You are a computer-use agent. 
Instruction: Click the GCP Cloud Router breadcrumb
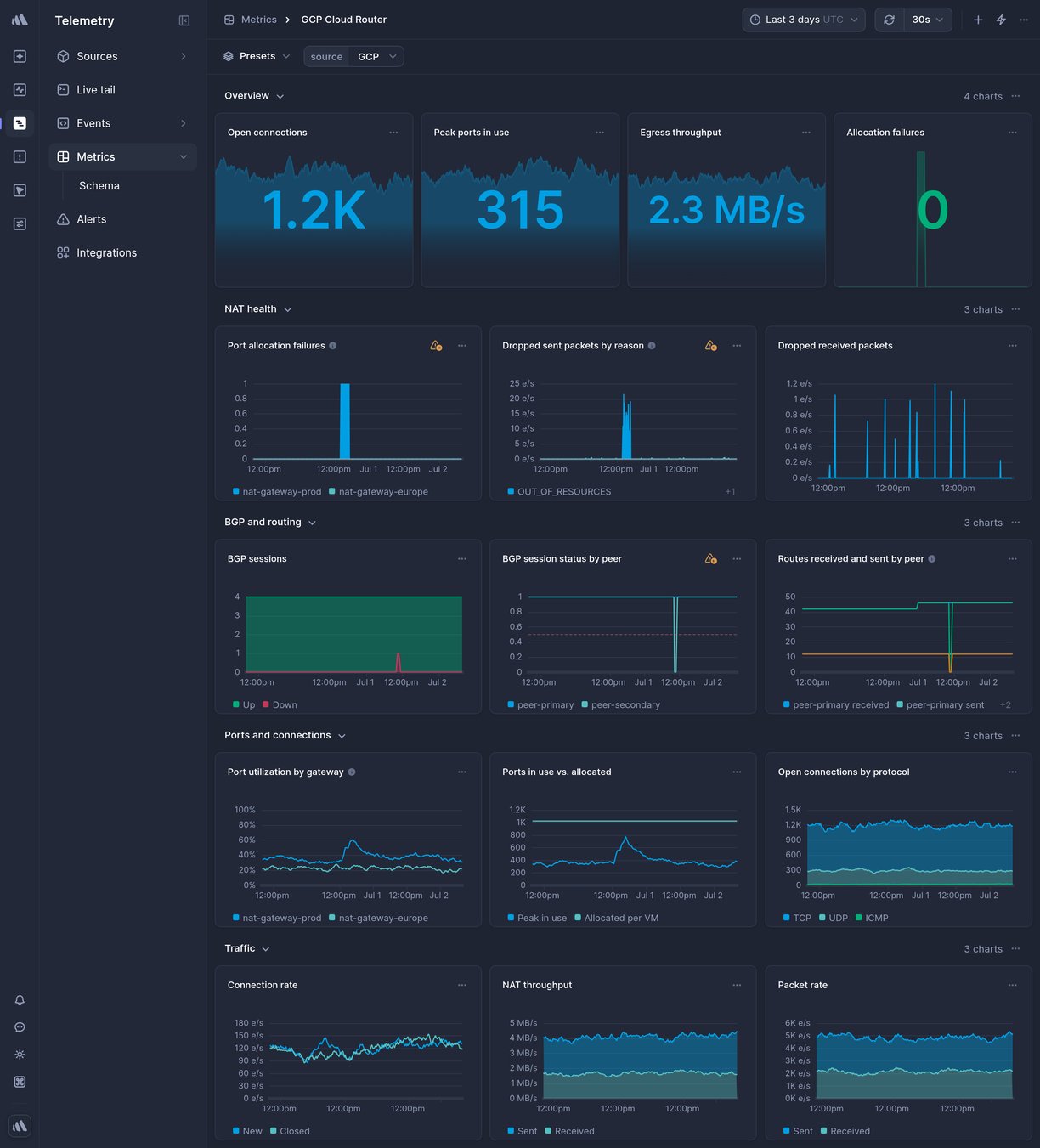[343, 20]
